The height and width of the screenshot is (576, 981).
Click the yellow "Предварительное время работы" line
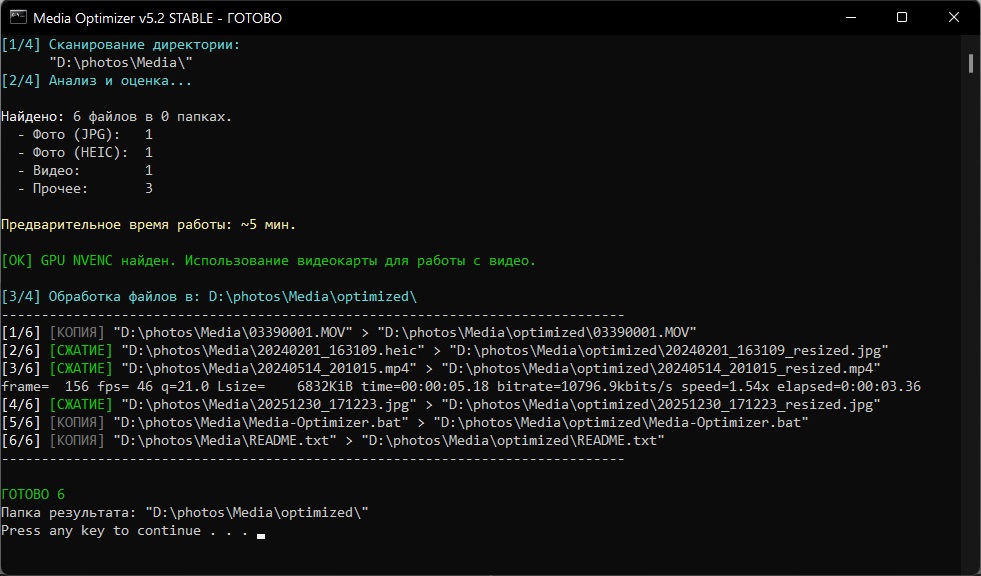(149, 224)
